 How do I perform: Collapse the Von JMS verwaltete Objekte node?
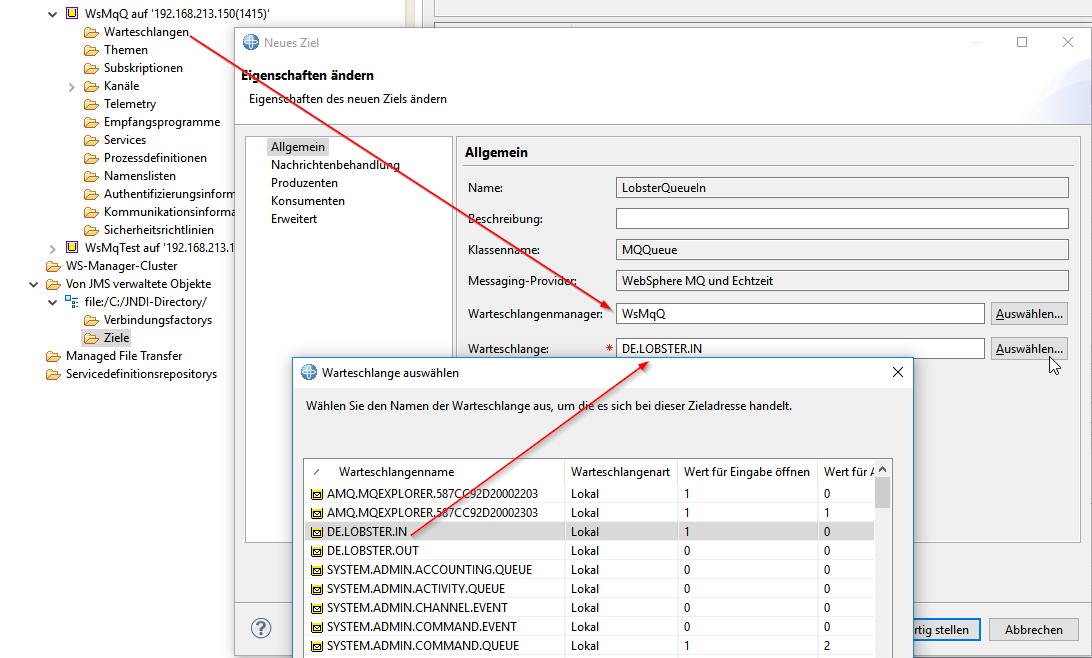[34, 284]
